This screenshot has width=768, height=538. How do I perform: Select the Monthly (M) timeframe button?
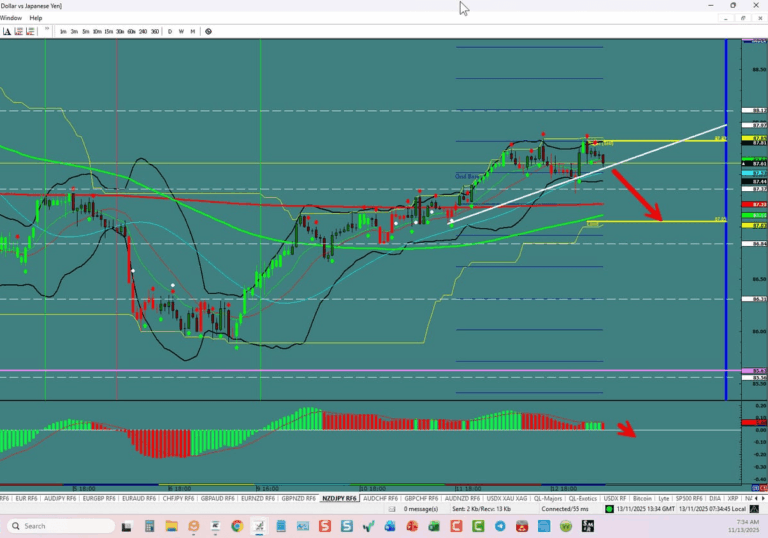tap(192, 31)
